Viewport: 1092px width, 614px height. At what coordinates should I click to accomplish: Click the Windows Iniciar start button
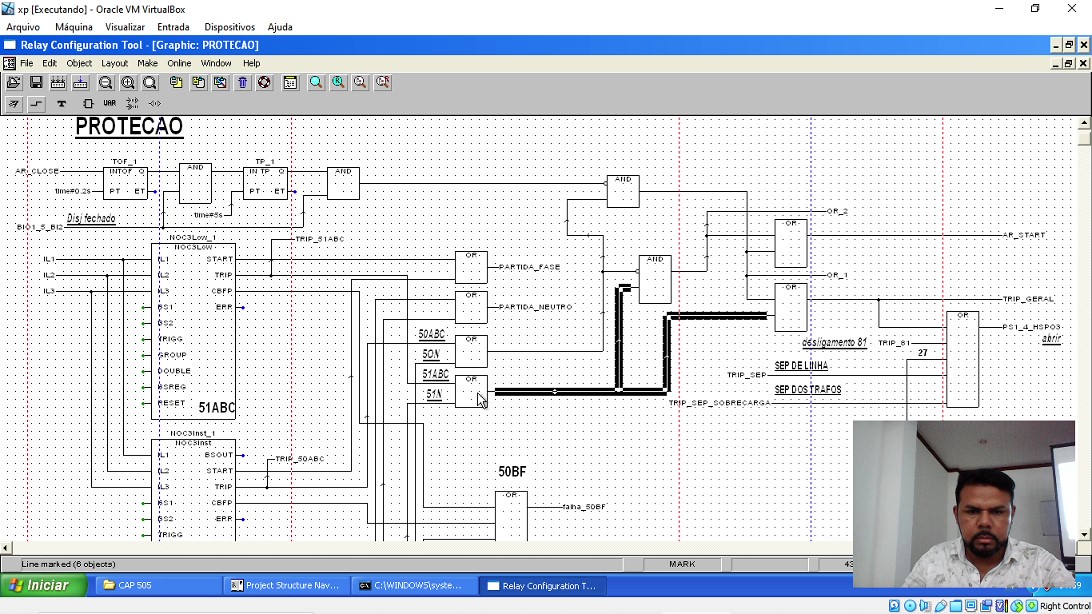[43, 586]
